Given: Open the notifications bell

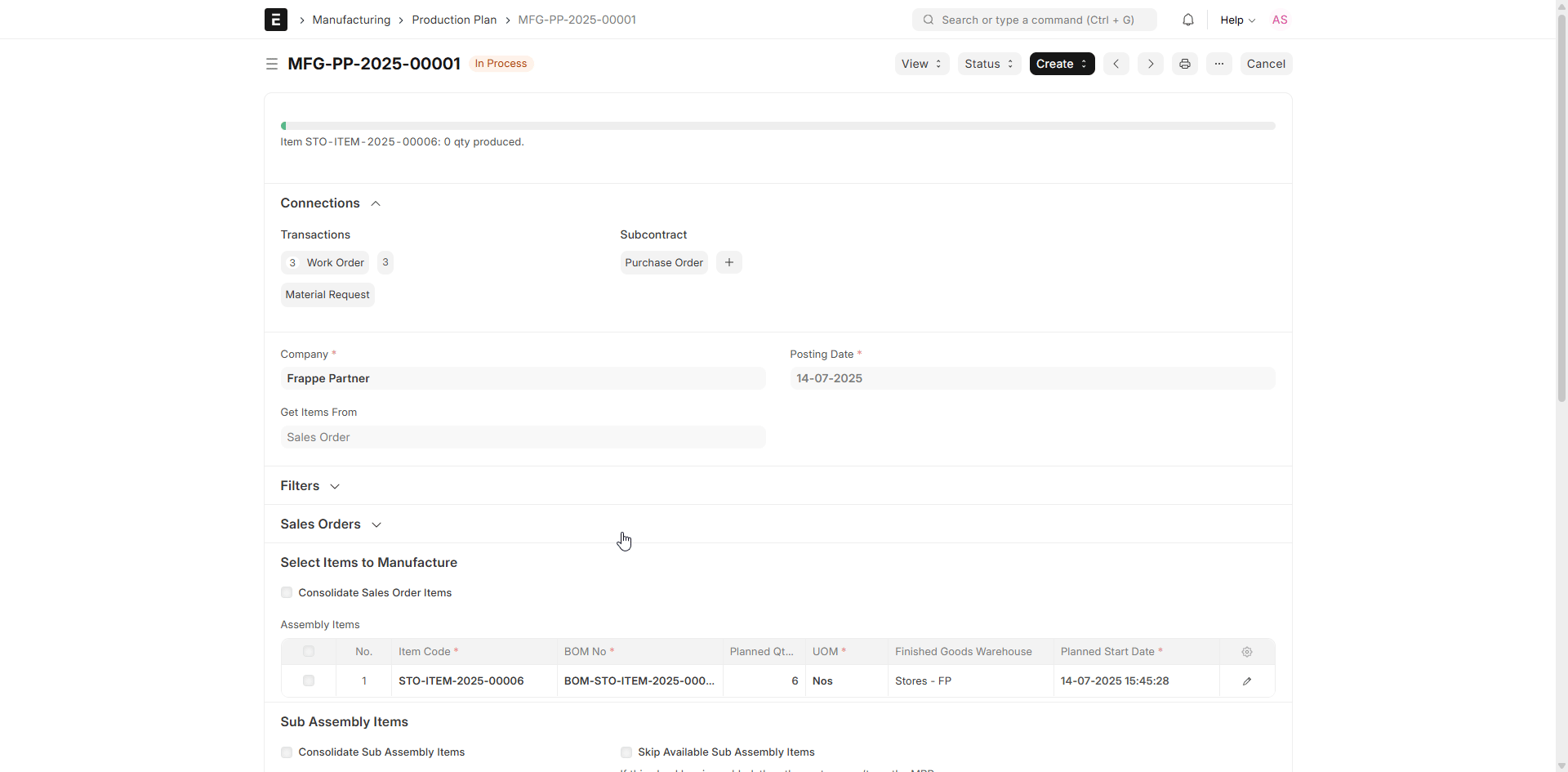Looking at the screenshot, I should (x=1187, y=20).
